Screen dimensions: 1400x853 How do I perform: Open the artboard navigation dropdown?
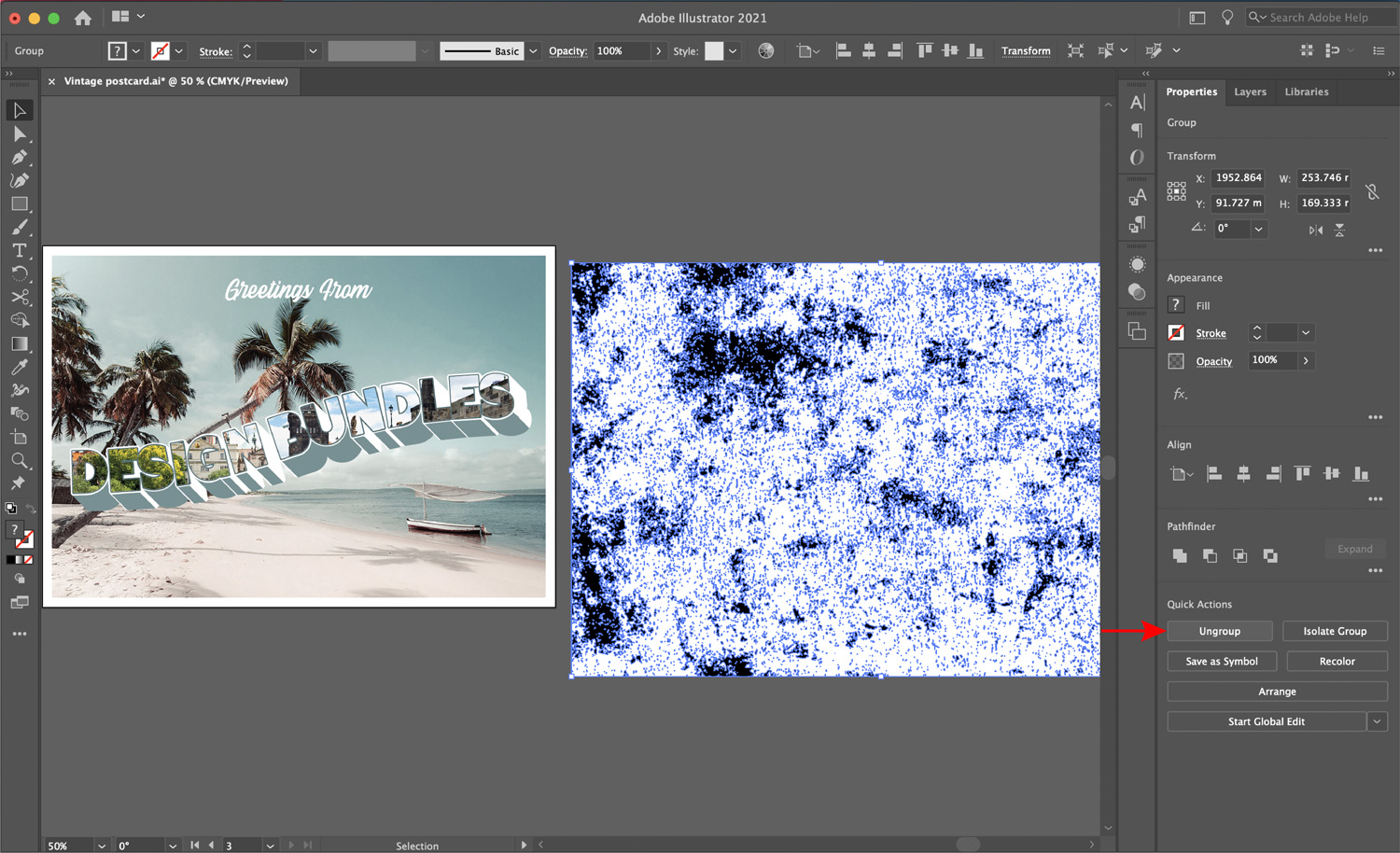270,846
